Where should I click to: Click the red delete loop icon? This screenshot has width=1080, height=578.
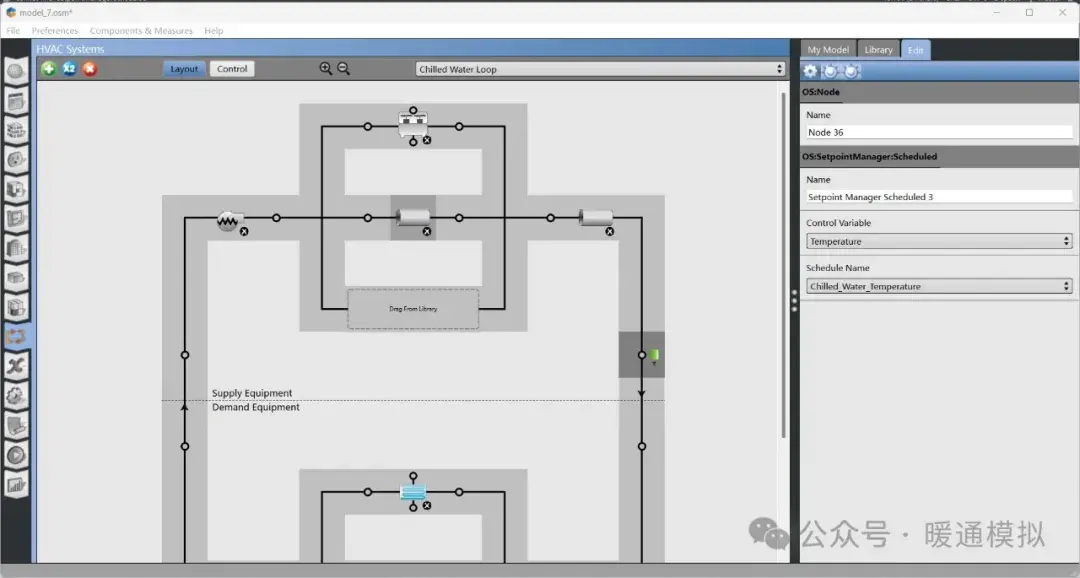89,68
